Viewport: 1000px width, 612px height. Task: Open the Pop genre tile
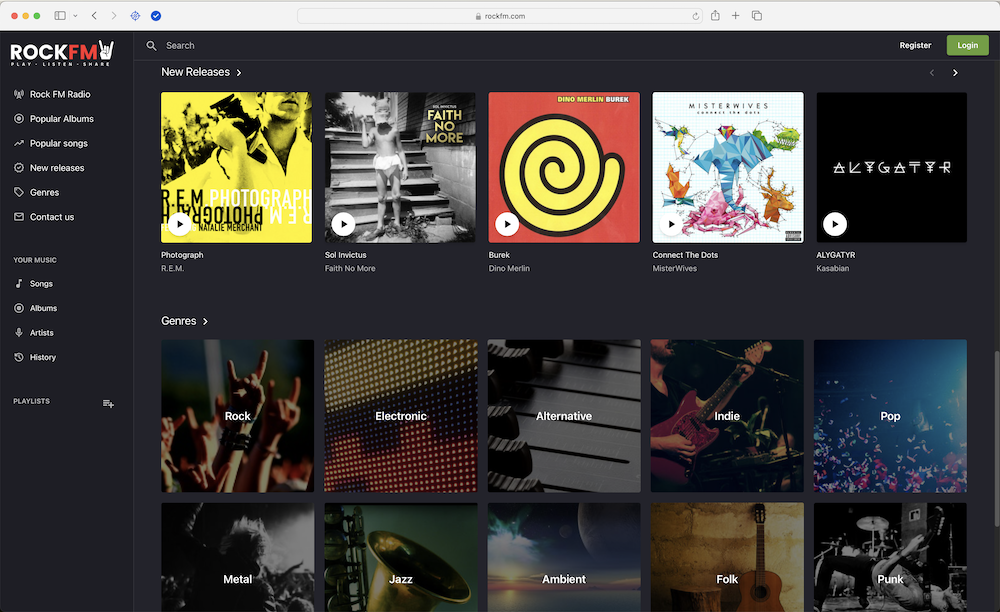[890, 416]
